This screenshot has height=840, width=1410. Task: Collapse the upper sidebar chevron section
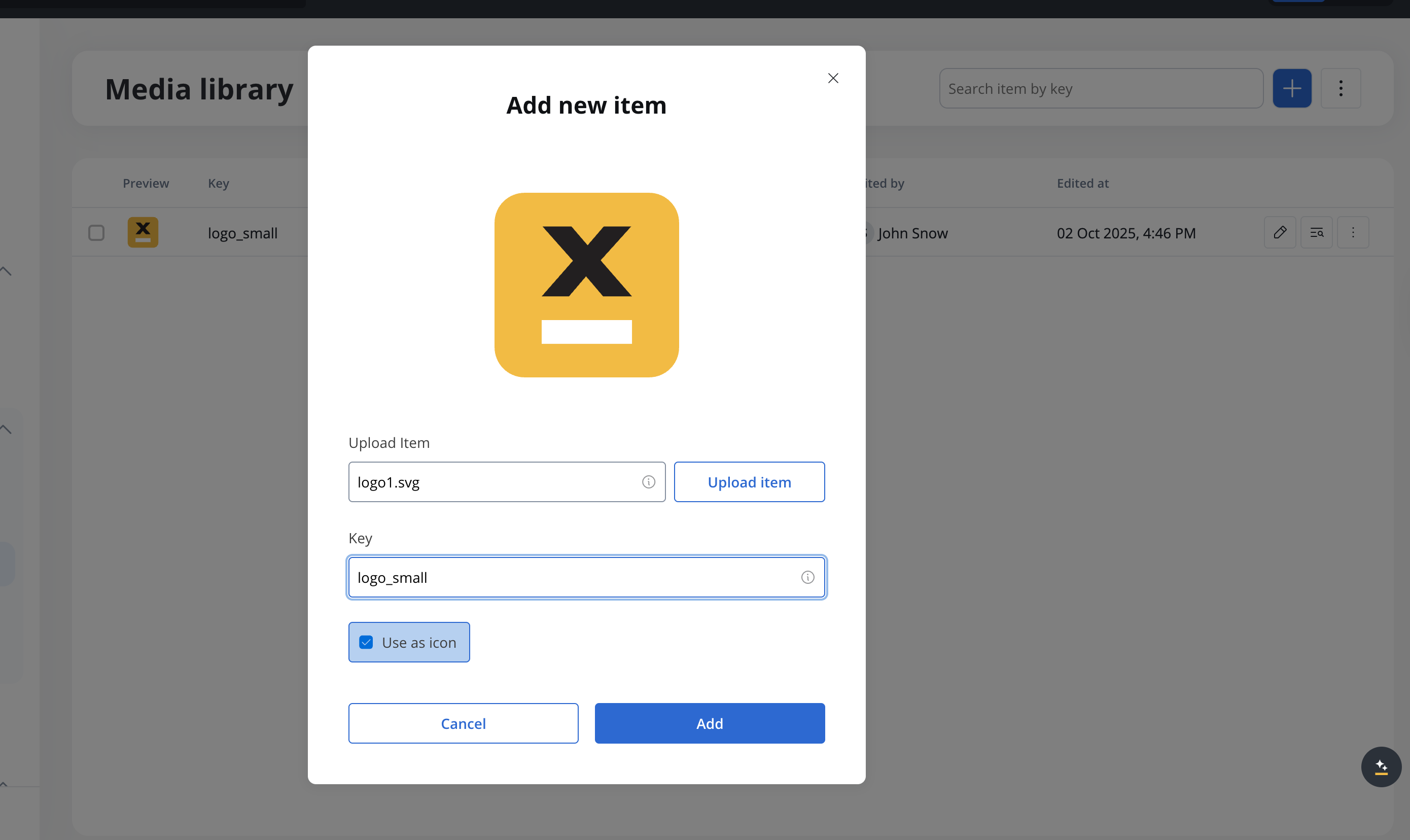pos(6,271)
